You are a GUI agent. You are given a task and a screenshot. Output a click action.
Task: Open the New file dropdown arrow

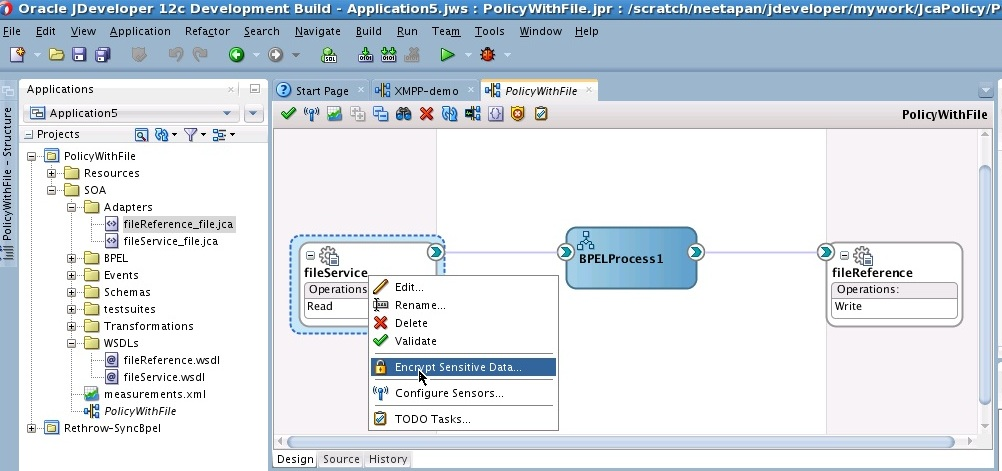coord(36,55)
